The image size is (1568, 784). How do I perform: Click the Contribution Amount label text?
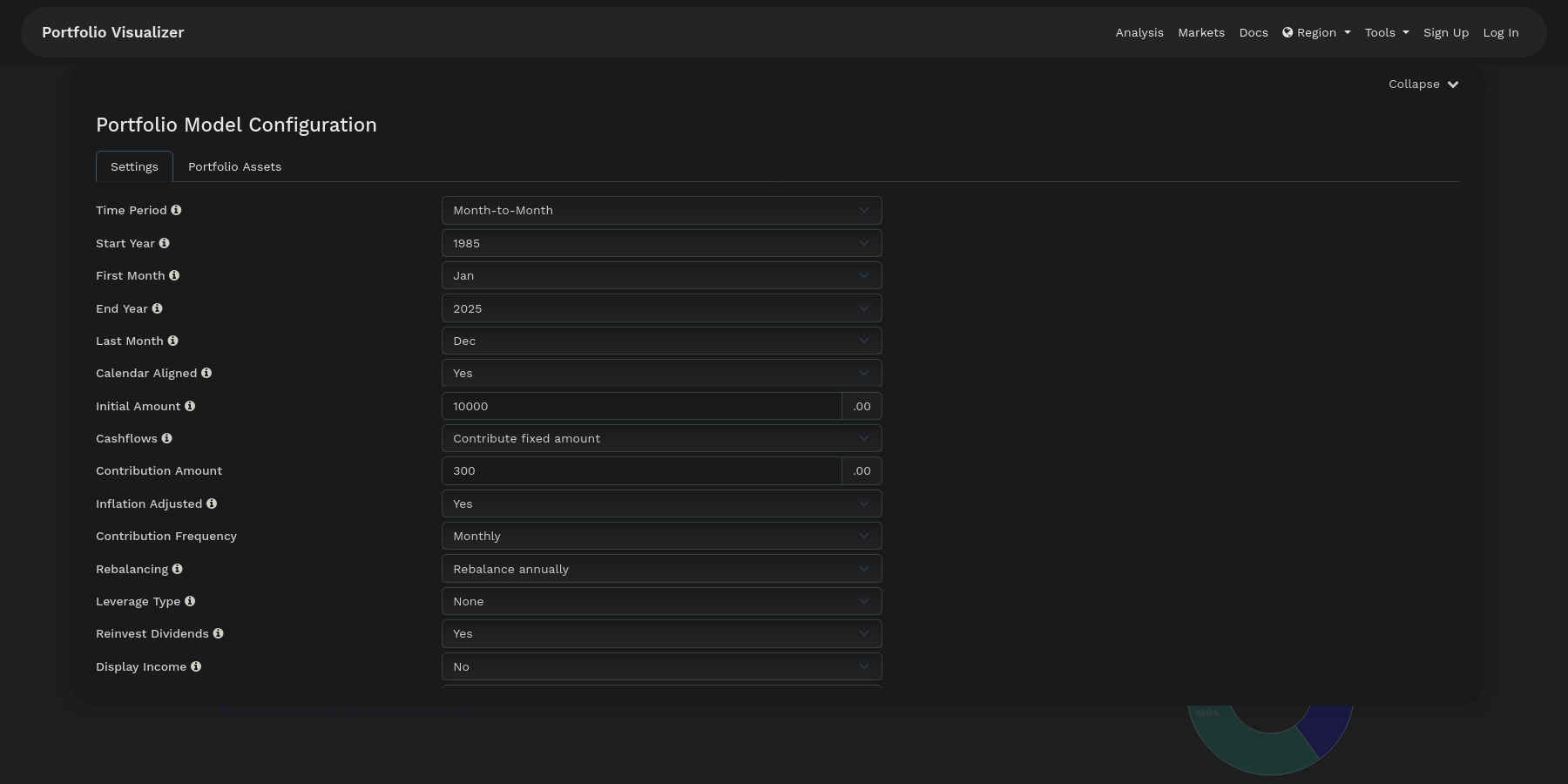[x=159, y=470]
